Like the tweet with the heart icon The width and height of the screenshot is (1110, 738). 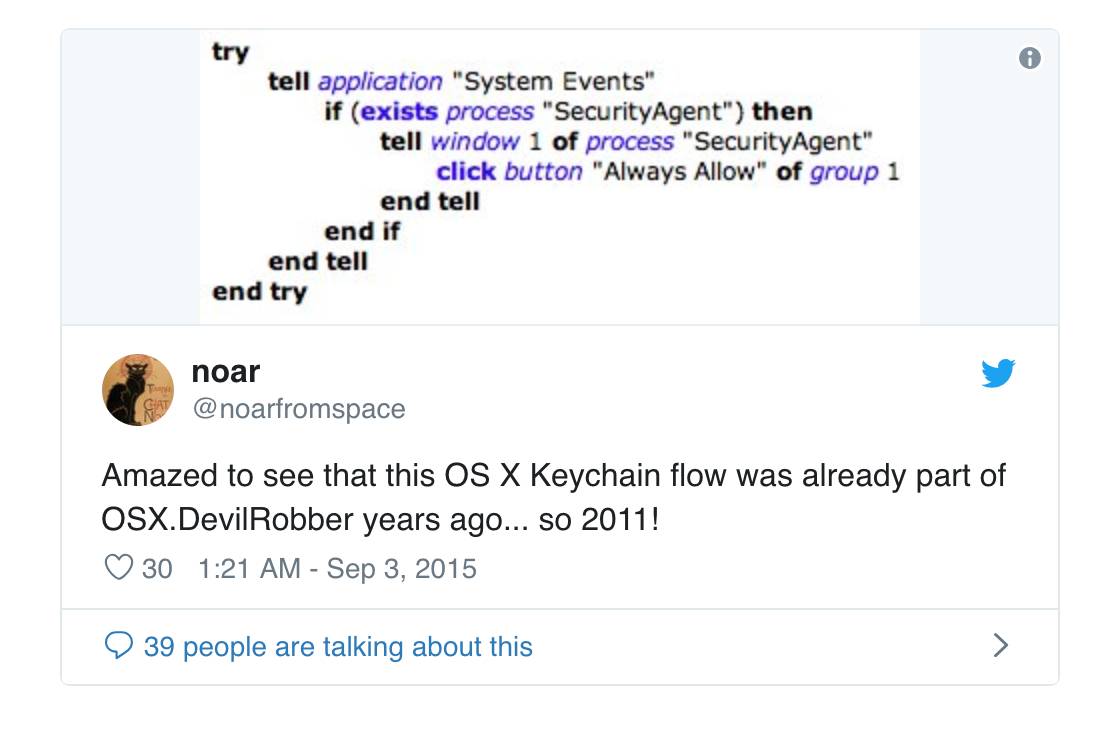118,568
